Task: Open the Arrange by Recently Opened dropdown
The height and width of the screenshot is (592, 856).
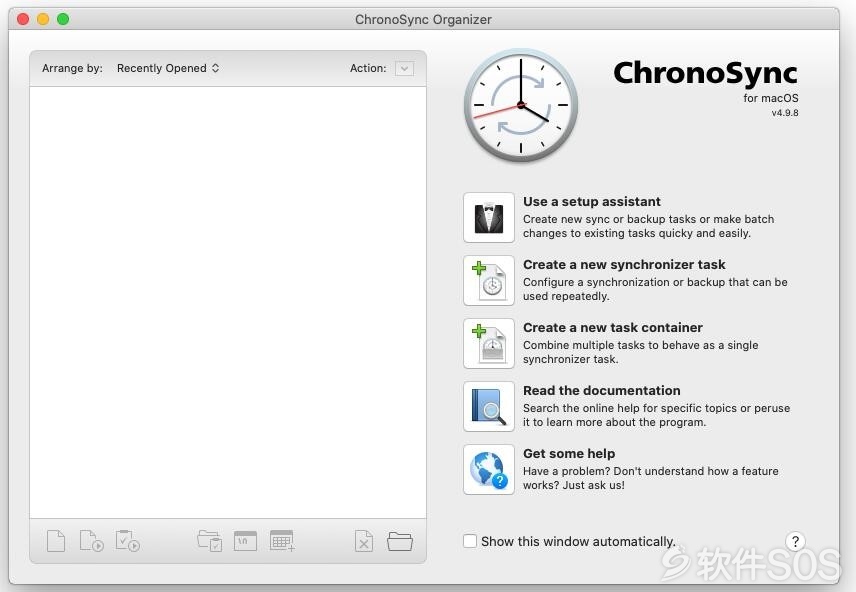Action: click(168, 68)
